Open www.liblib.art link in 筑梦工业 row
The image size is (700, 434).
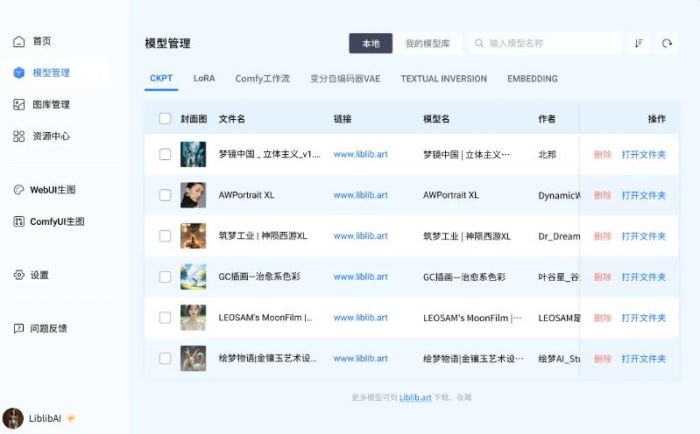tap(361, 236)
